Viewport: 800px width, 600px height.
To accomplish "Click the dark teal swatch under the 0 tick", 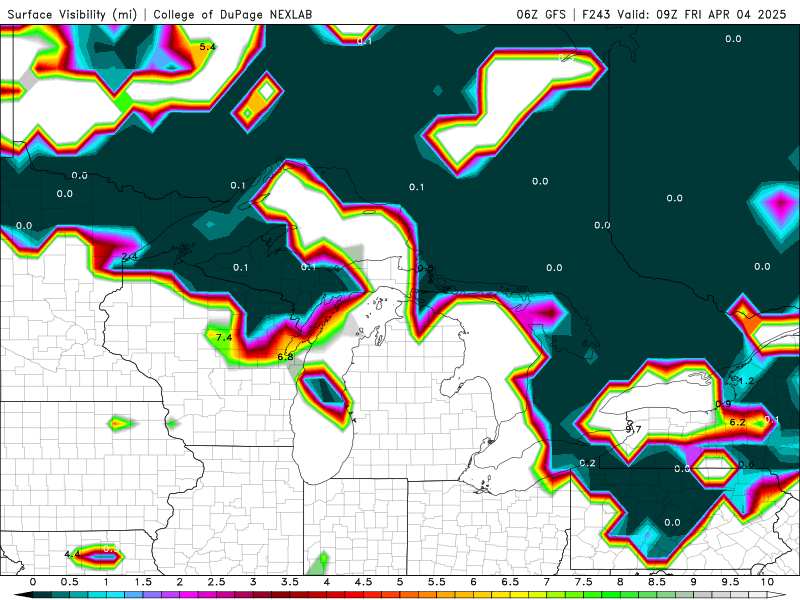I will [40, 595].
